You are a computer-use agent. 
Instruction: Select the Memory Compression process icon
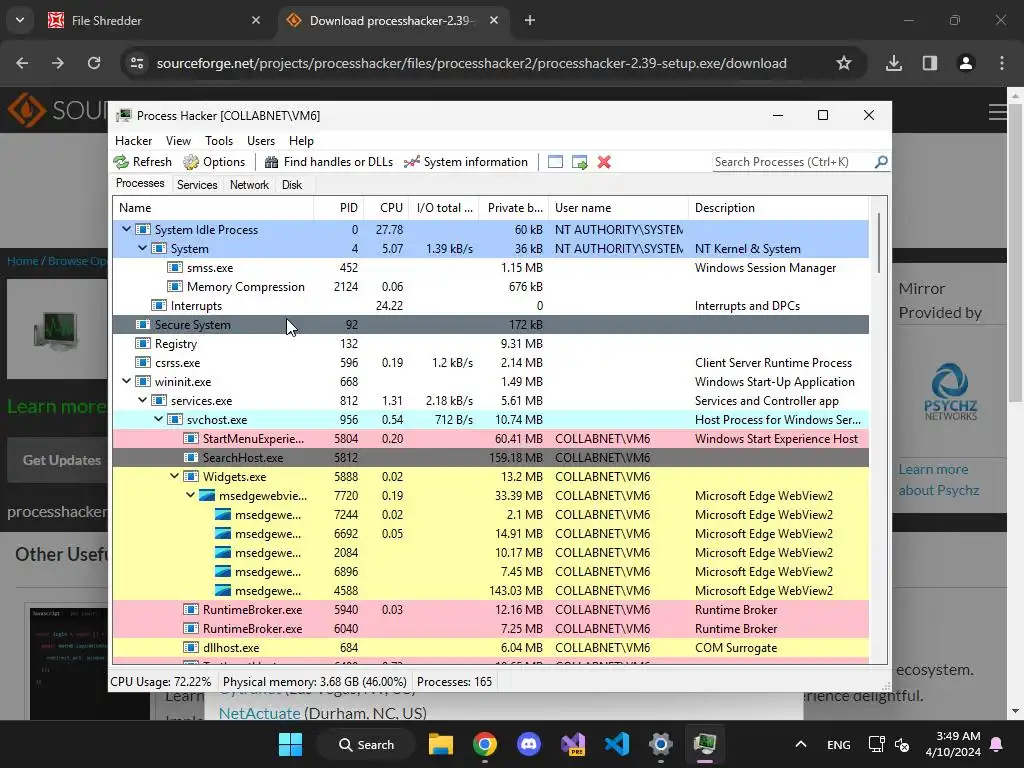coord(174,286)
